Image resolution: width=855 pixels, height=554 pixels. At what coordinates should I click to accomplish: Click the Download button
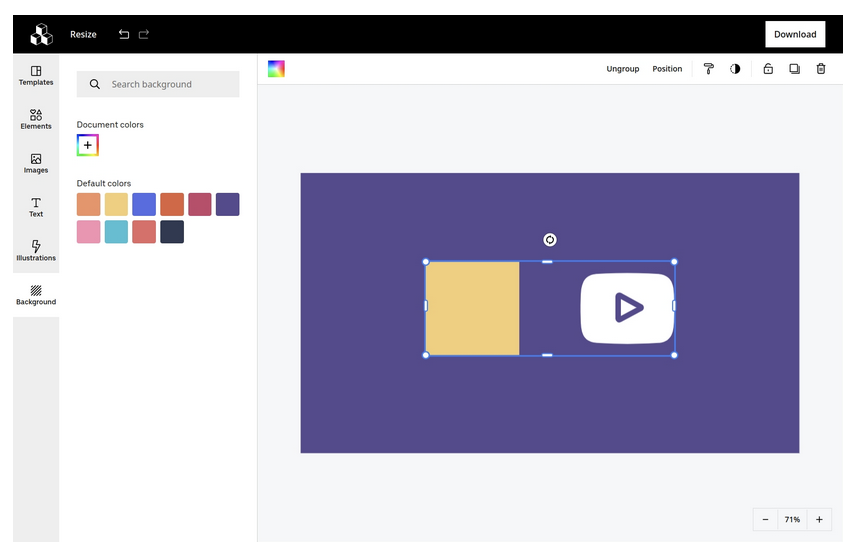point(794,34)
